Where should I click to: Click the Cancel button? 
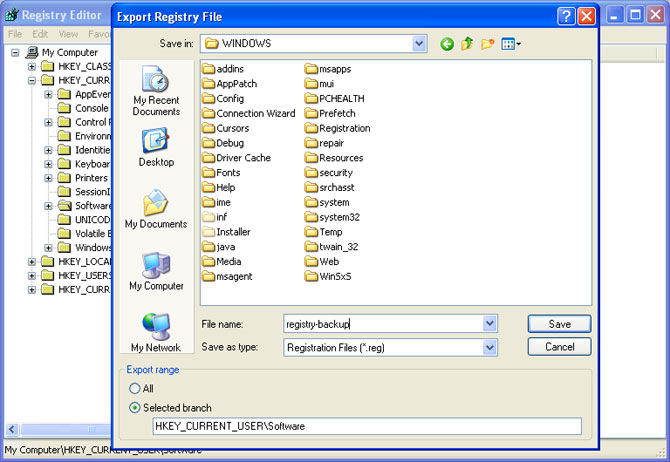(559, 347)
